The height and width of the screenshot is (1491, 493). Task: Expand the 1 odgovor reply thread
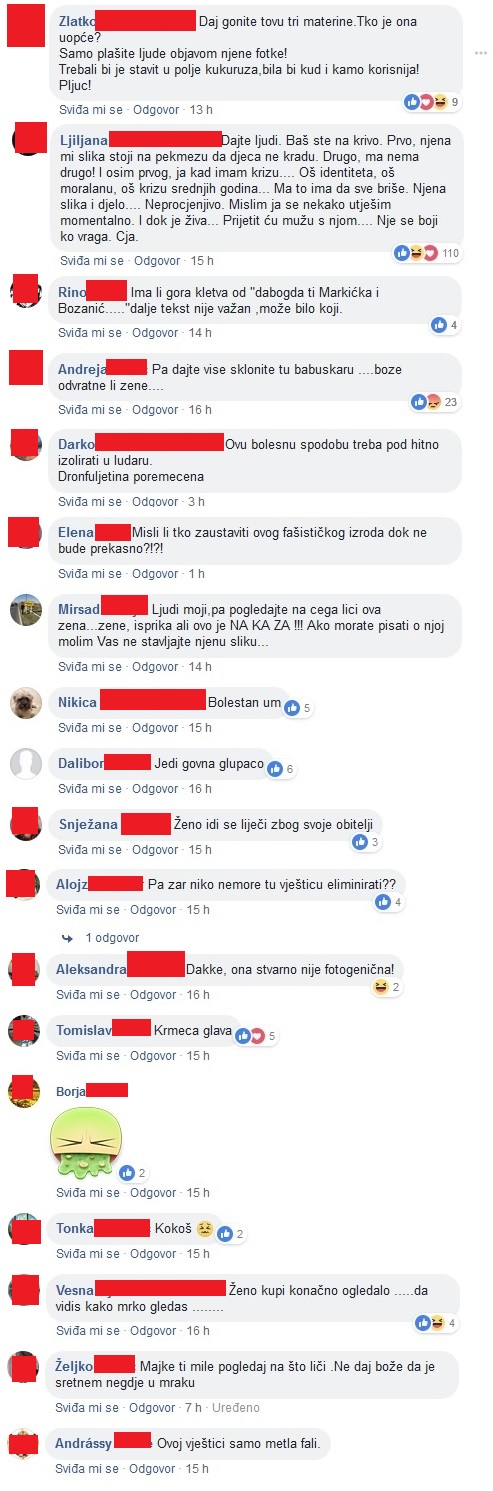click(112, 938)
